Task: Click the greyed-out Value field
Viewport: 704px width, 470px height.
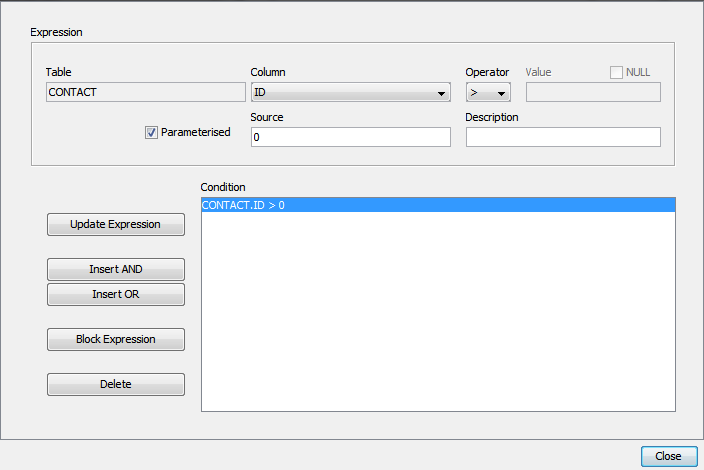Action: (593, 92)
